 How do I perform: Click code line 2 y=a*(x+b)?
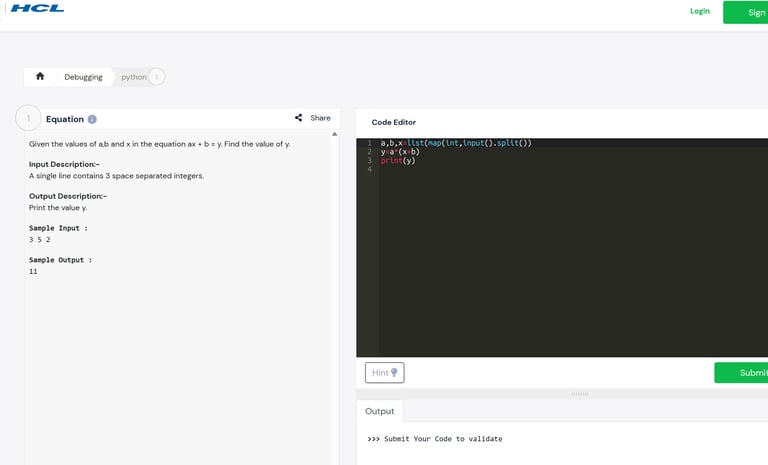pyautogui.click(x=400, y=151)
